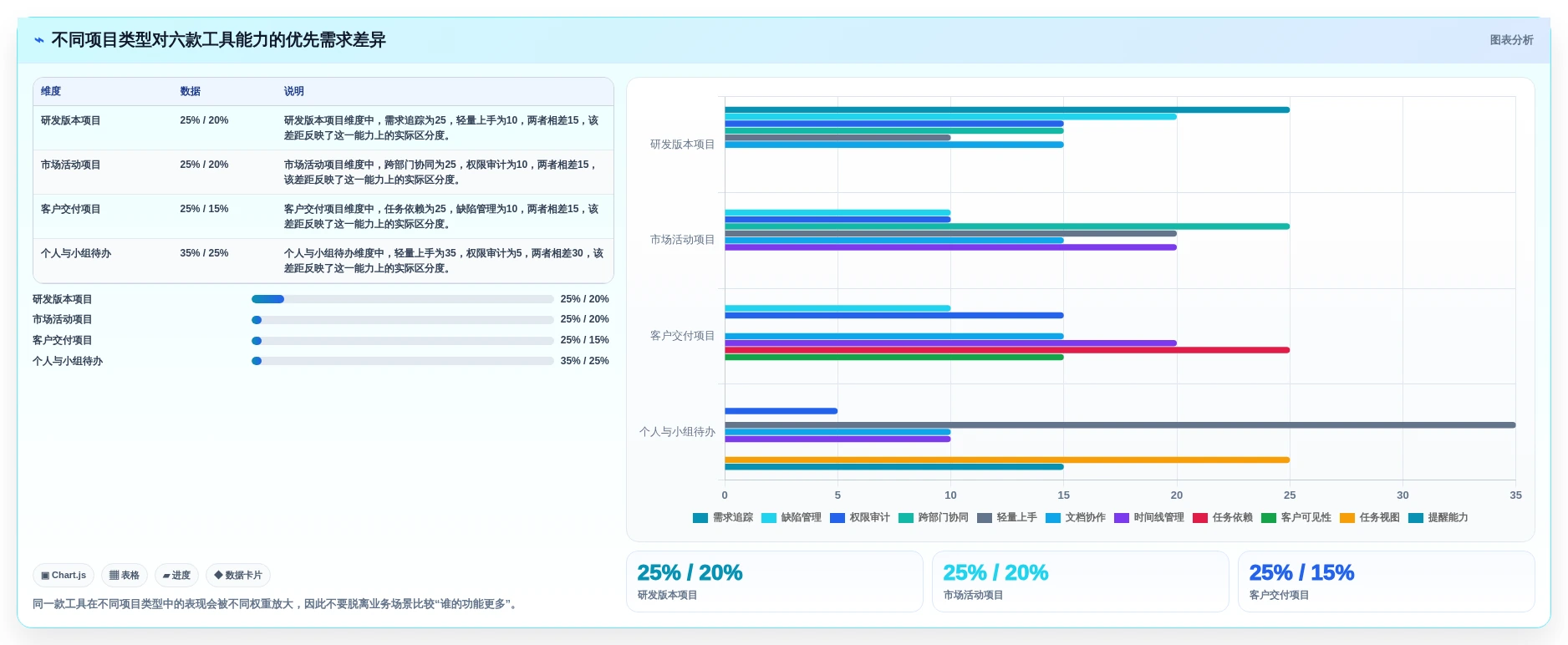This screenshot has height=645, width=1568.
Task: Click the description starting 研发版本项目维度中
Action: 442,128
